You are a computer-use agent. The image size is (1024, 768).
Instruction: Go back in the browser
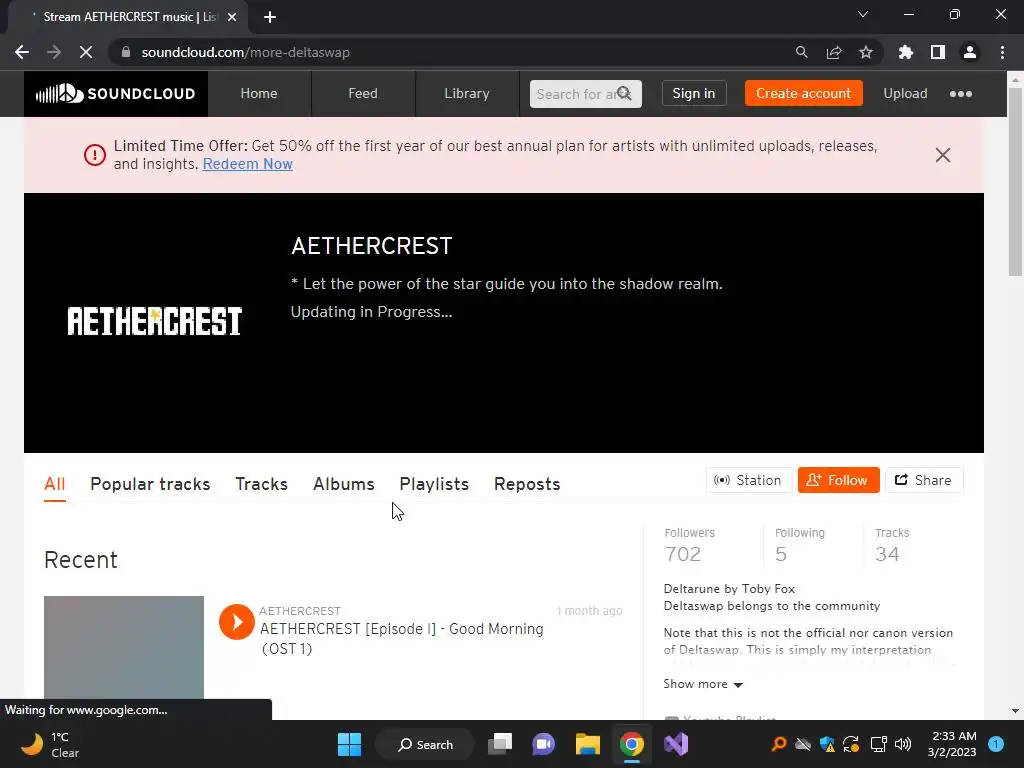tap(22, 52)
